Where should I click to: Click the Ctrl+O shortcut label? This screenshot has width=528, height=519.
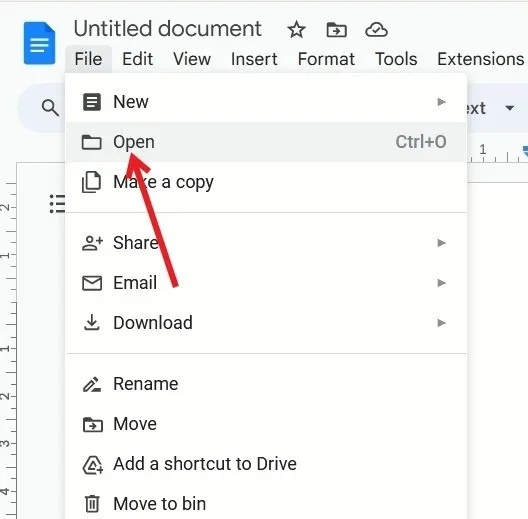point(421,142)
